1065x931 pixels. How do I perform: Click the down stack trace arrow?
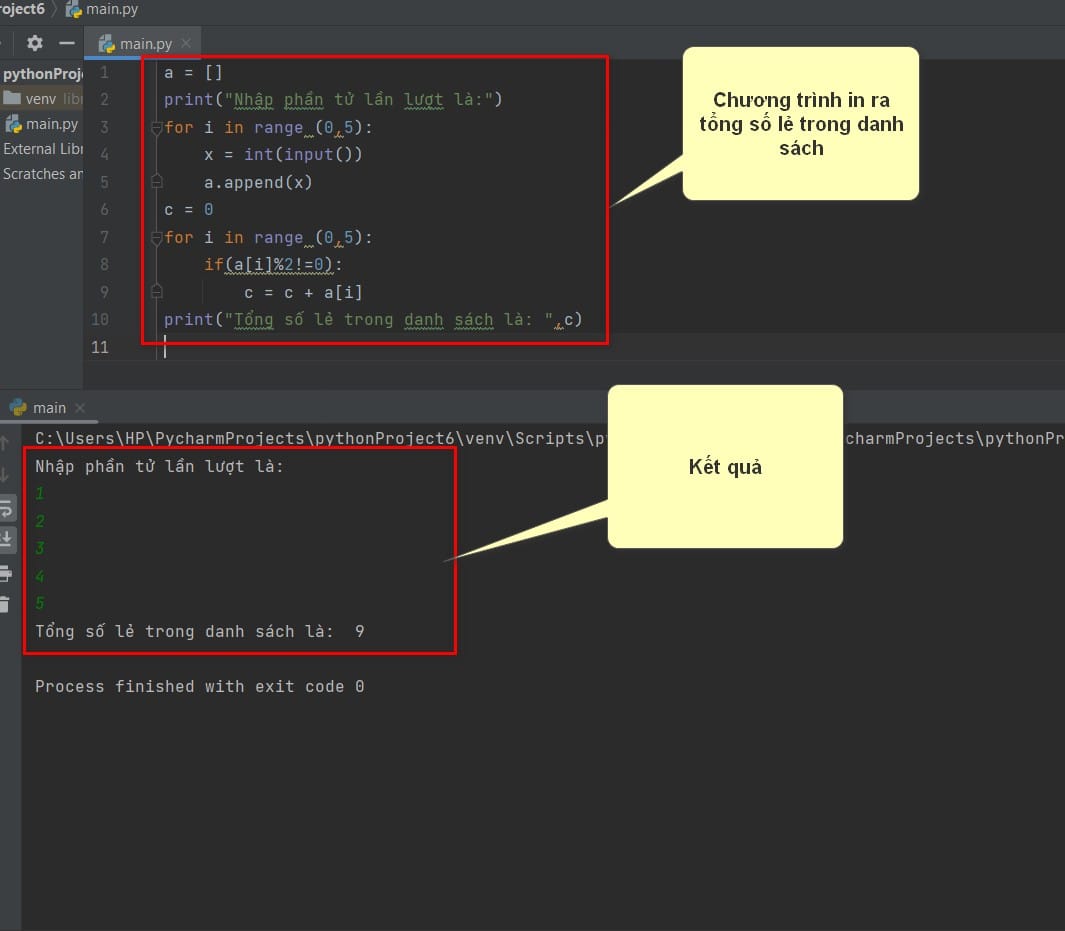coord(4,475)
